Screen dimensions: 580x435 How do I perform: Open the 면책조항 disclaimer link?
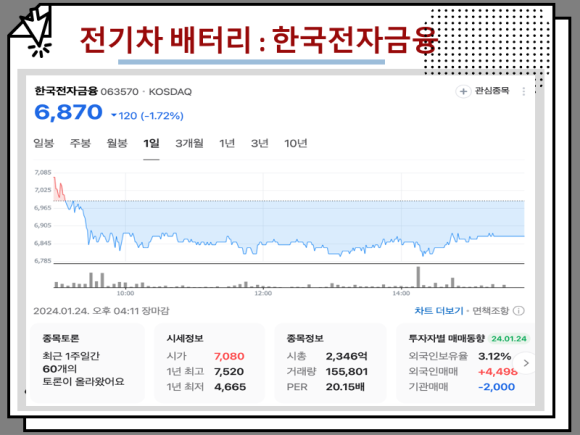[x=490, y=311]
